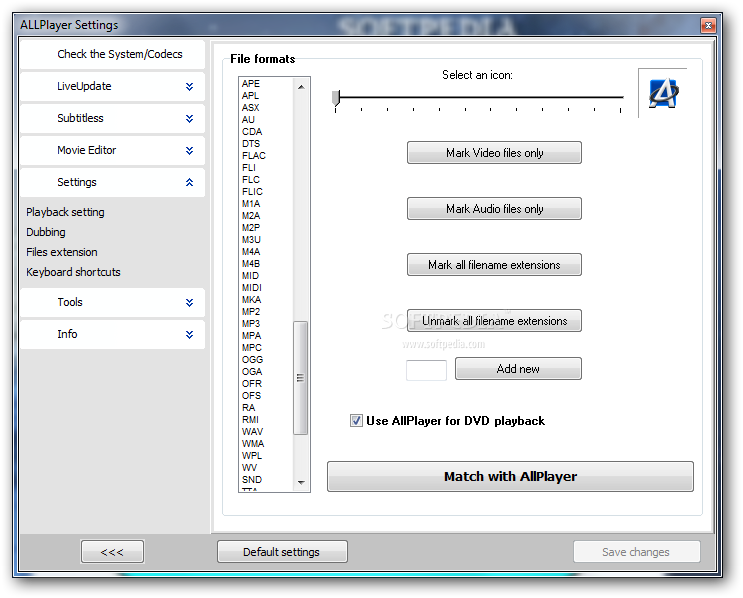This screenshot has height=598, width=743.
Task: Select MP3 in the file formats list
Action: pos(251,324)
